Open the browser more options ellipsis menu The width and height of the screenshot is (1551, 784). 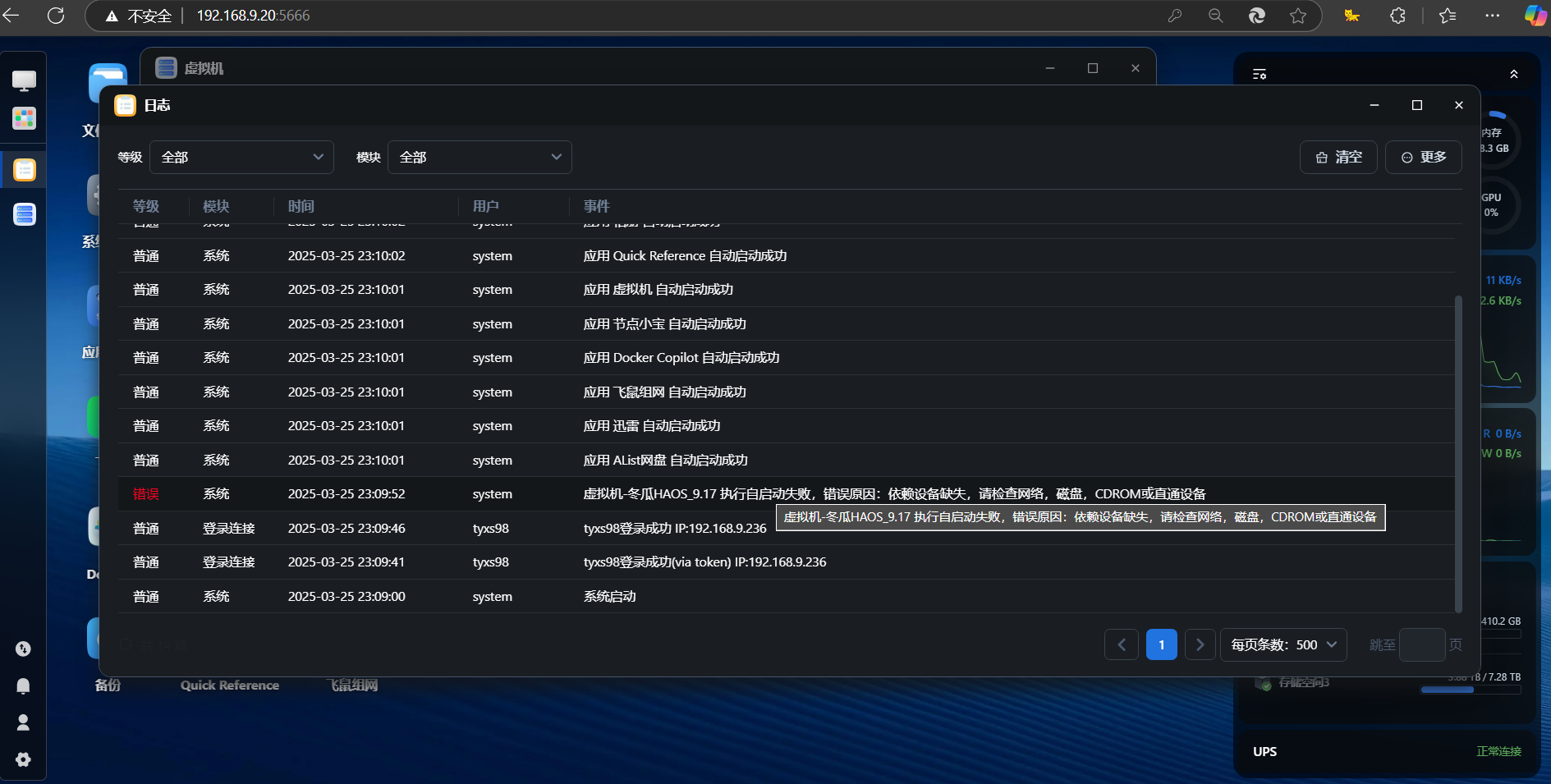tap(1493, 16)
